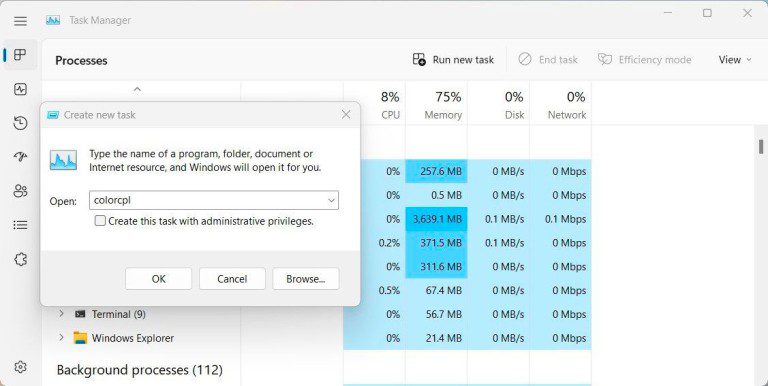Expand the Terminal (9) process group

(61, 314)
